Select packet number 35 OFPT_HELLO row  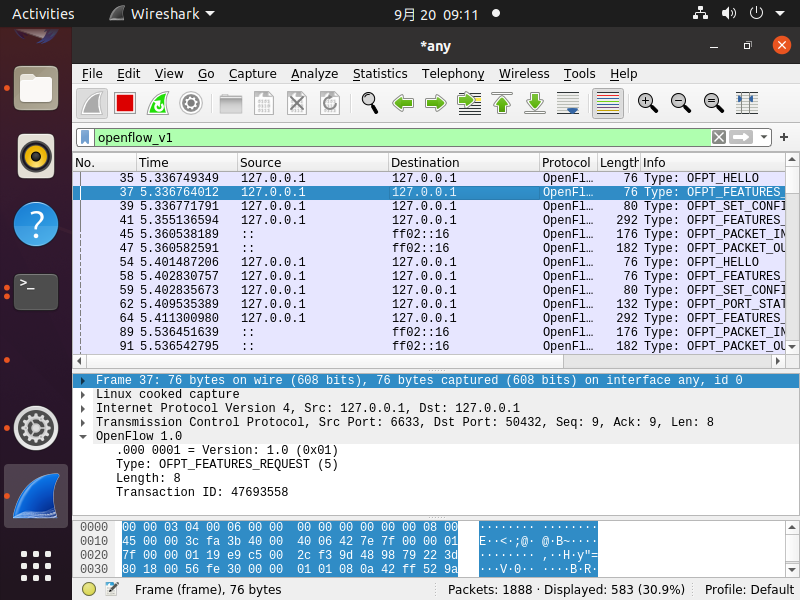[429, 178]
